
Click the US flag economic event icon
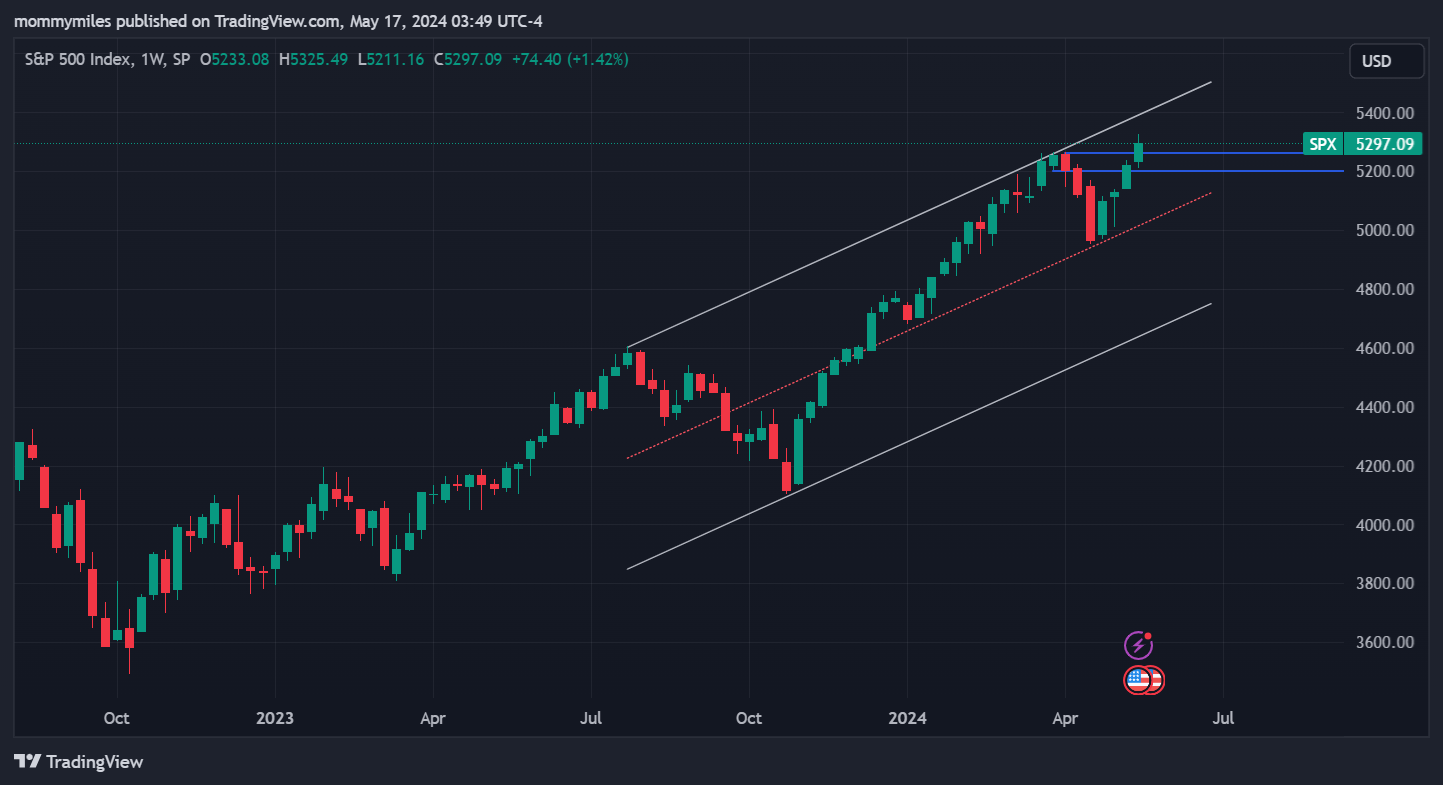coord(1138,680)
